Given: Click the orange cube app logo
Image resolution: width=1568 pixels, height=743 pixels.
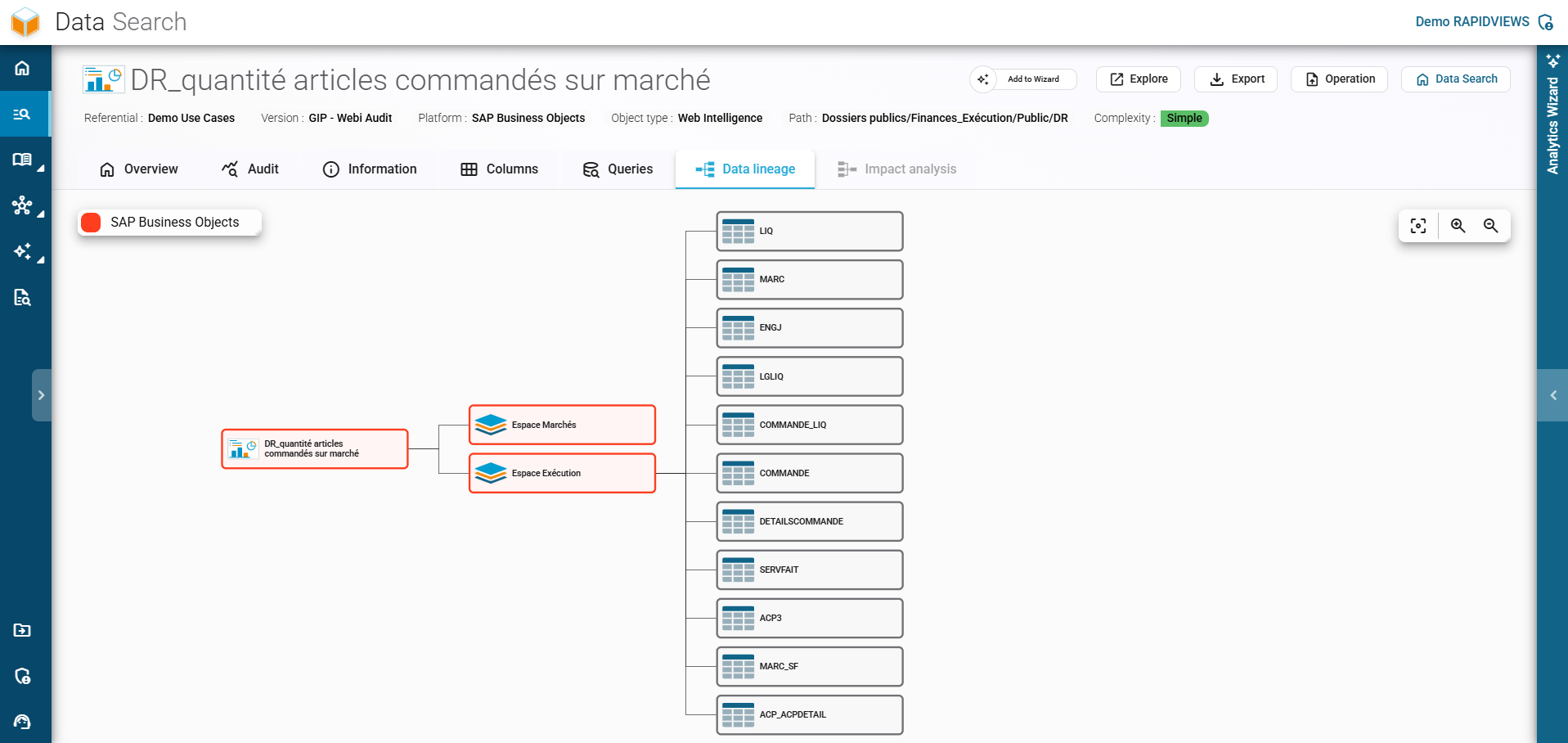Looking at the screenshot, I should (25, 22).
